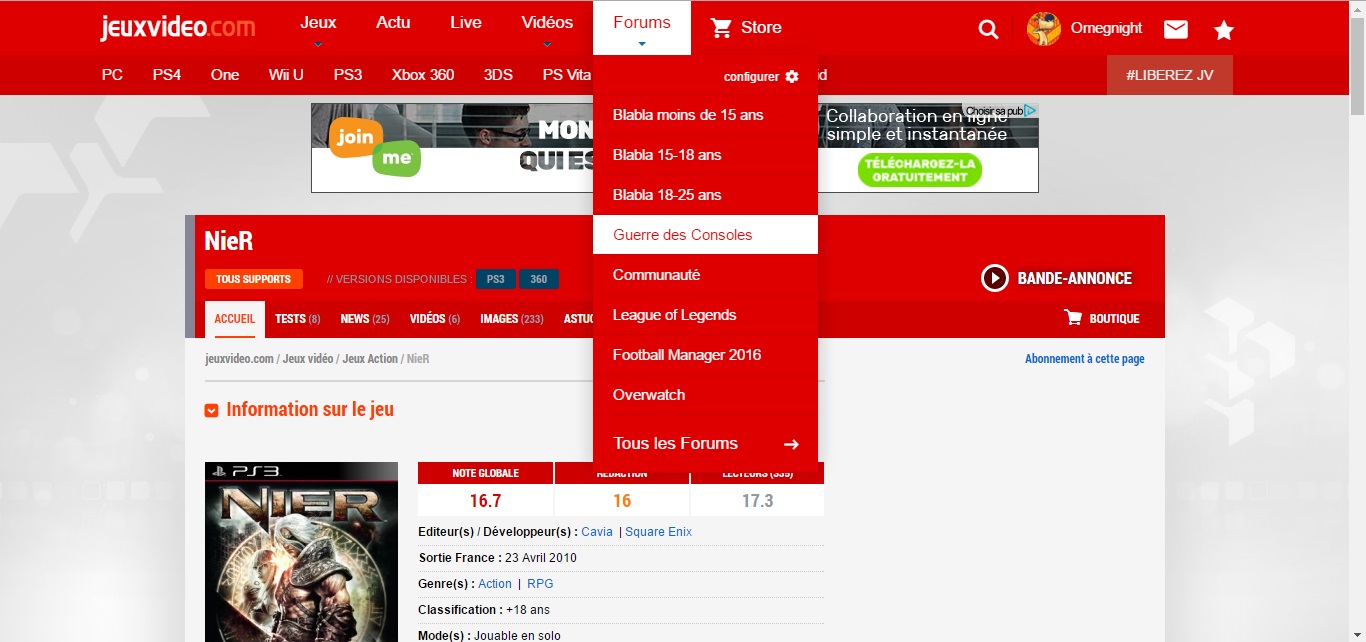Image resolution: width=1366 pixels, height=642 pixels.
Task: Click Jeux vidéo breadcrumb link
Action: [308, 359]
